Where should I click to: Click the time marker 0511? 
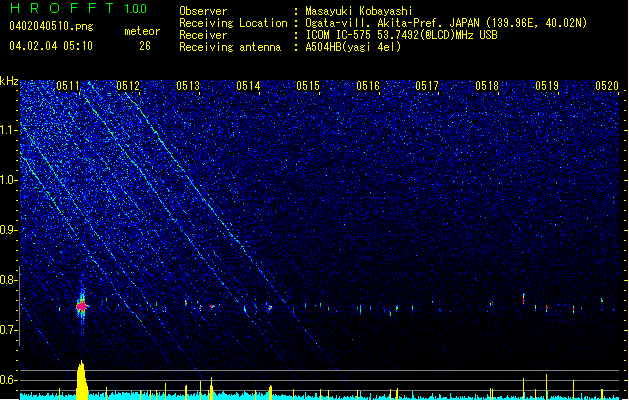point(68,86)
